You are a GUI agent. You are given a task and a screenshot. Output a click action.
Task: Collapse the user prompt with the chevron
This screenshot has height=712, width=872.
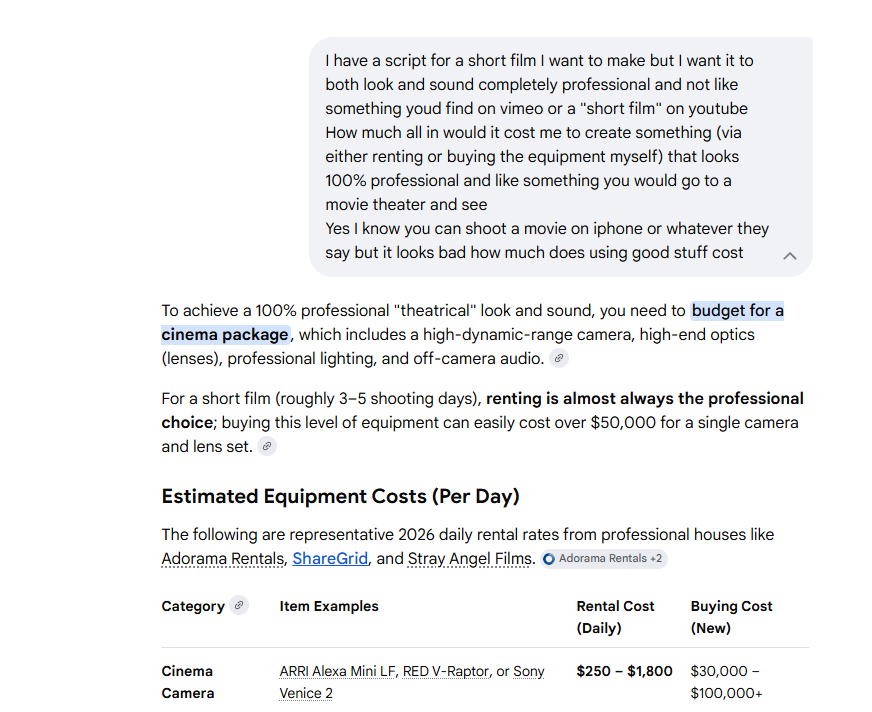(790, 255)
